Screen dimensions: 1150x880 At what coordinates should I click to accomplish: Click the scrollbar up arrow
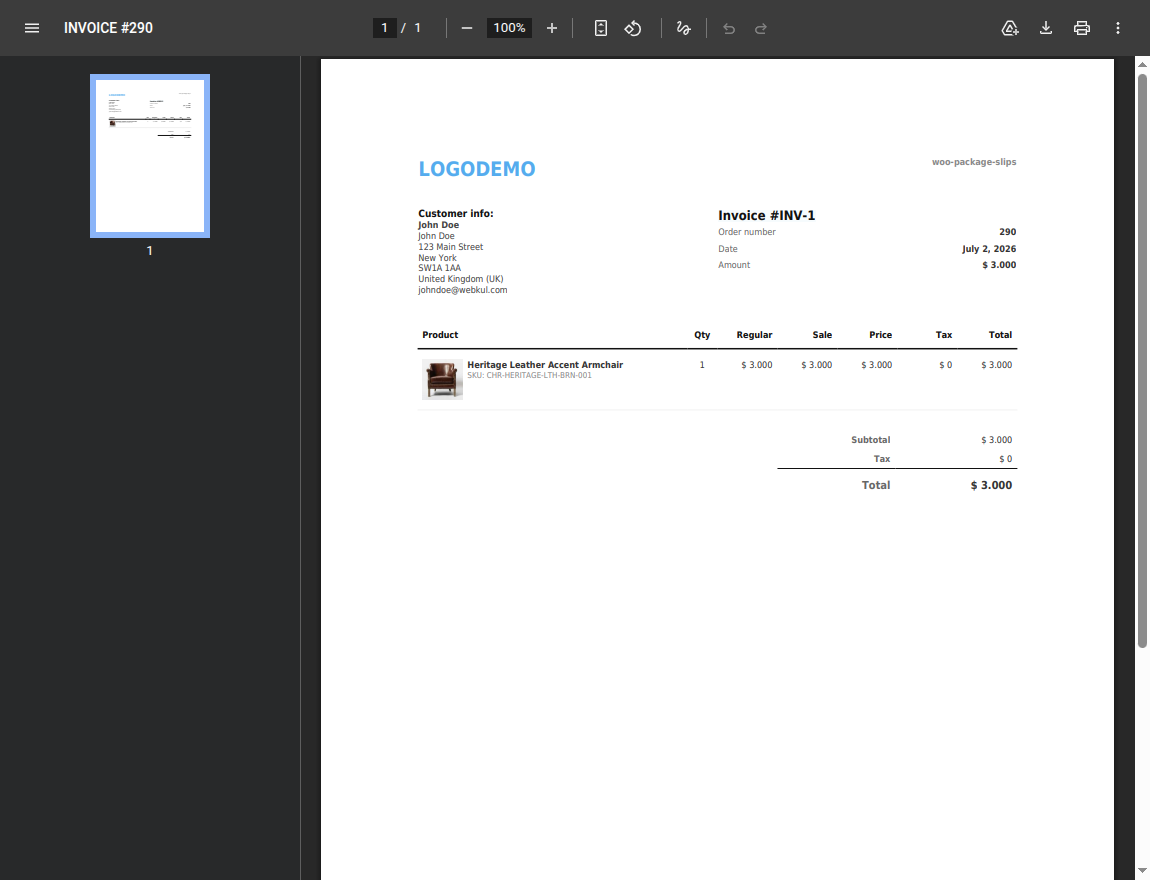[1142, 65]
